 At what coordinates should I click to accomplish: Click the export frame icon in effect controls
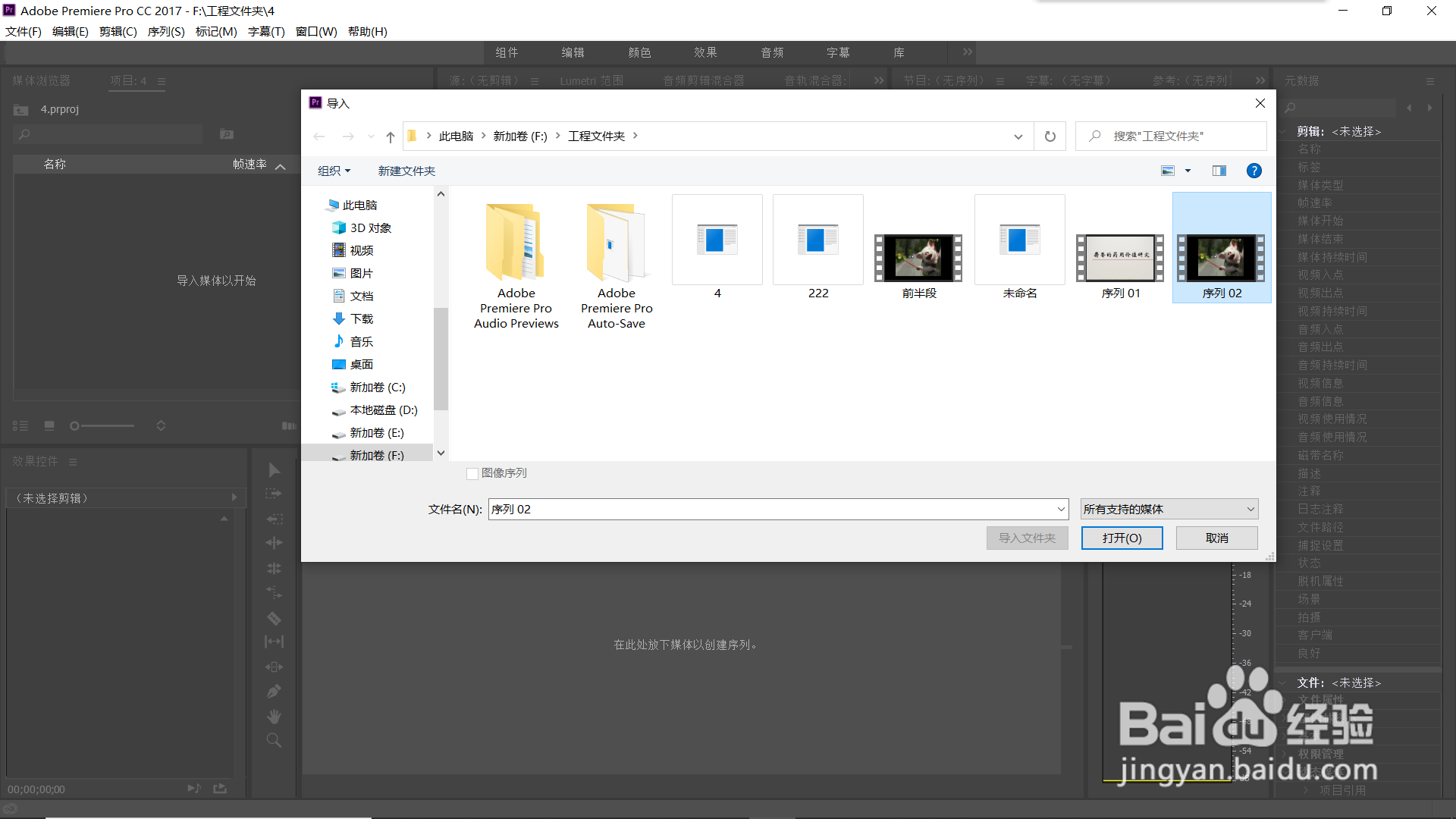tap(220, 789)
